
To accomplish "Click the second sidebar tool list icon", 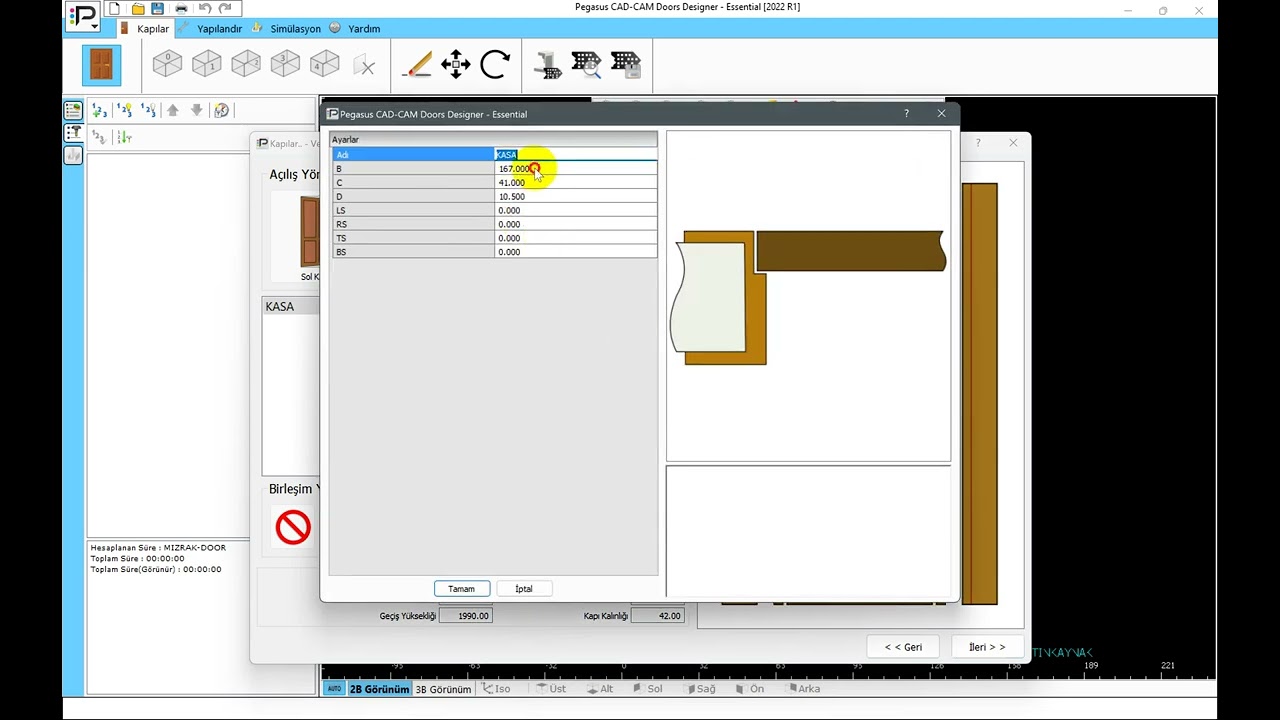I will coord(73,133).
